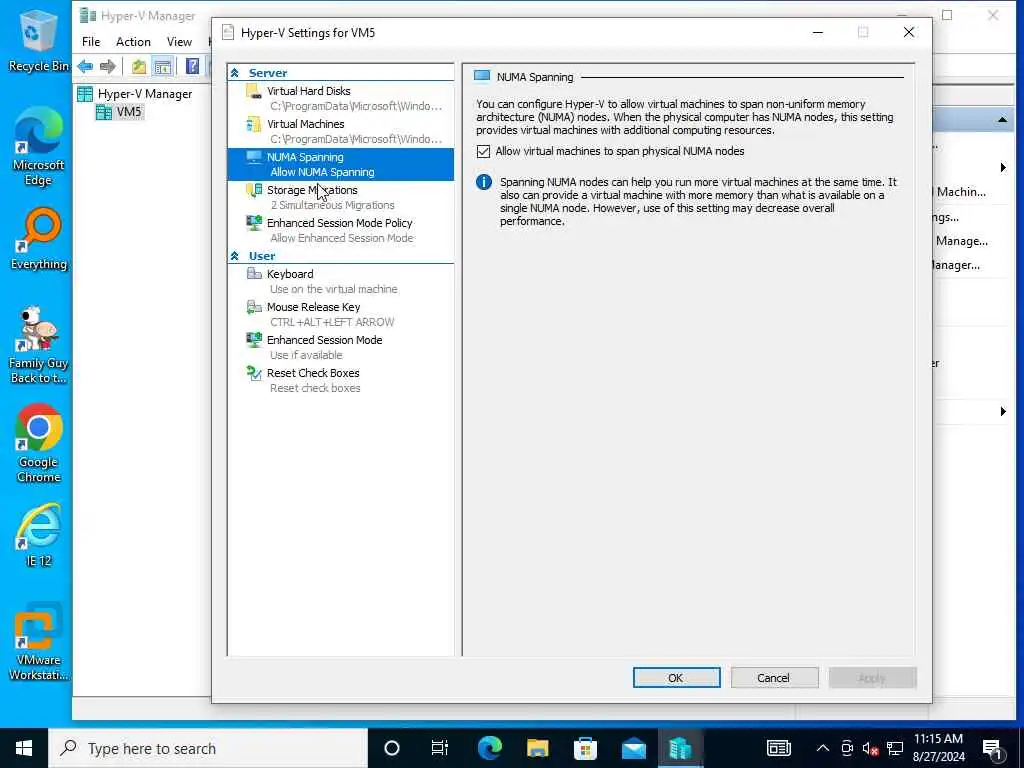Click the Enhanced Session Mode Policy icon
Viewport: 1024px width, 768px height.
[253, 223]
